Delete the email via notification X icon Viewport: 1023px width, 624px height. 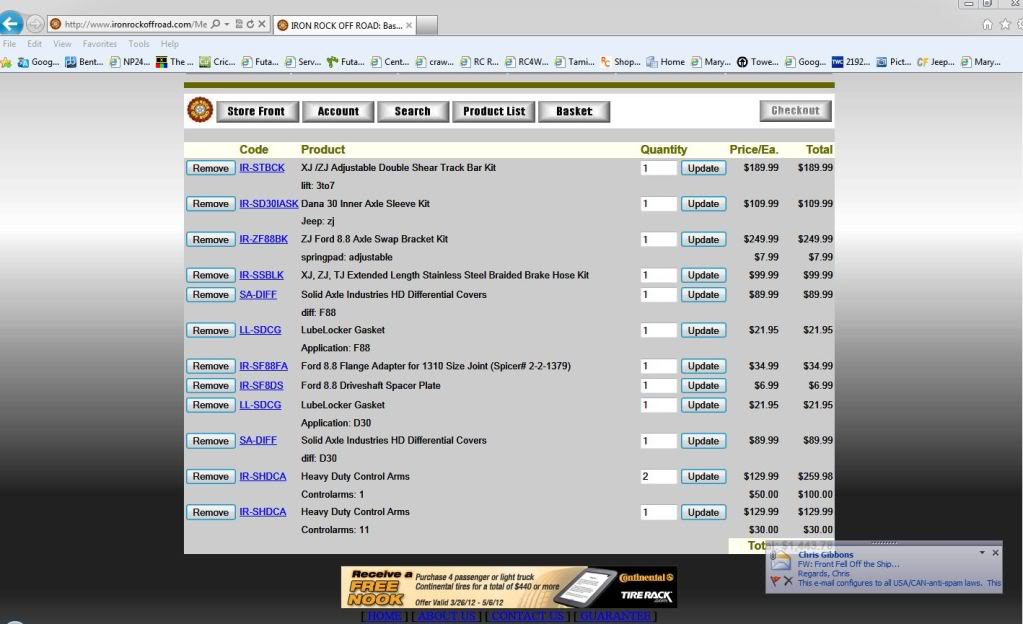[x=788, y=580]
